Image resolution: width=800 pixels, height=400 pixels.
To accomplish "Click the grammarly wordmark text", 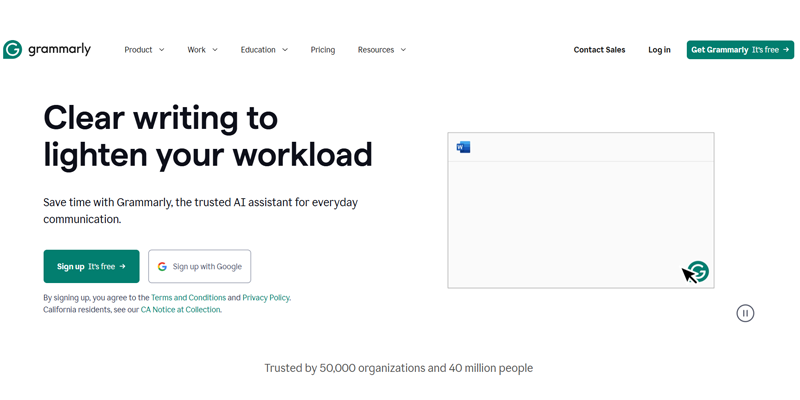I will (x=59, y=49).
